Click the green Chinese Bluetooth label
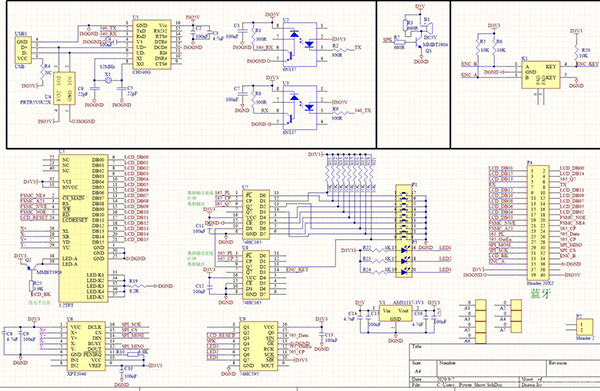The image size is (600, 391). [x=540, y=293]
